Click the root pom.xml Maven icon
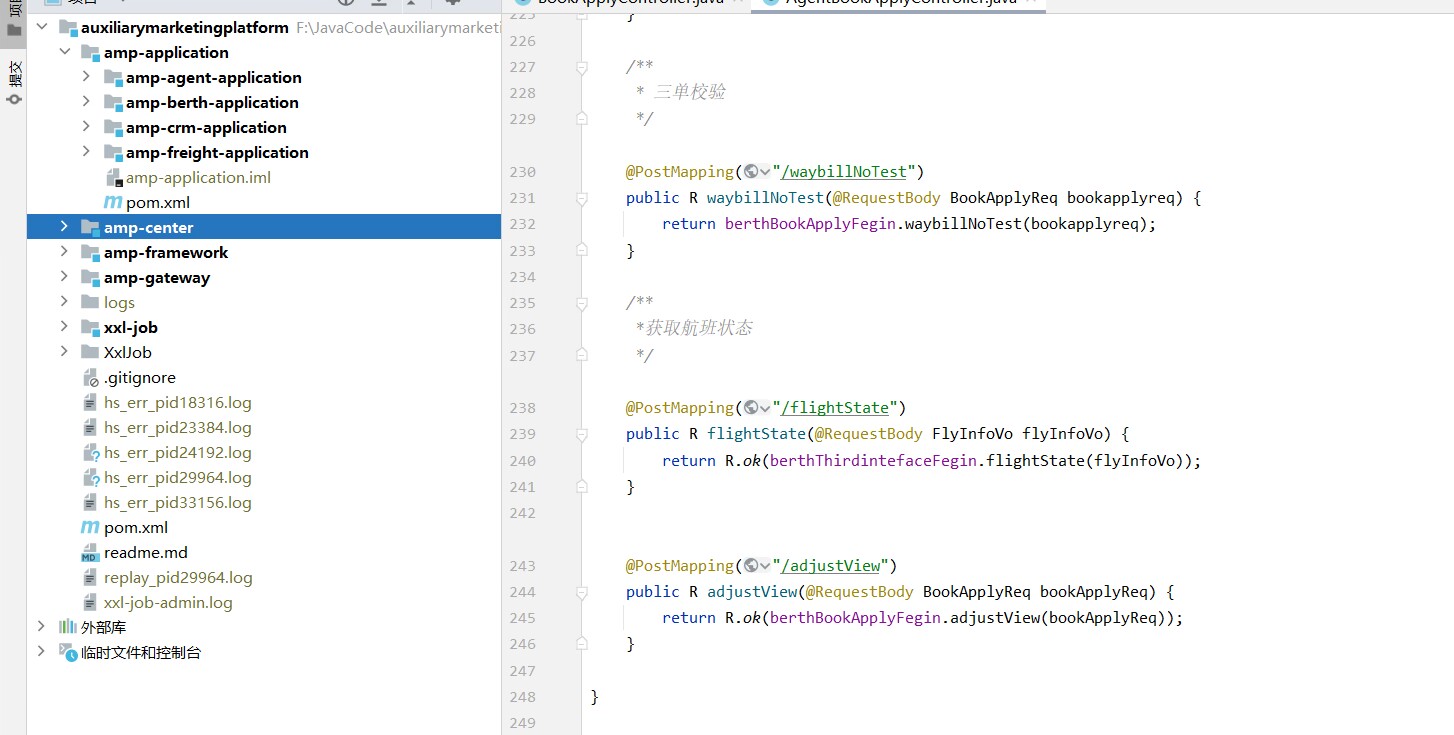The image size is (1454, 735). tap(90, 527)
